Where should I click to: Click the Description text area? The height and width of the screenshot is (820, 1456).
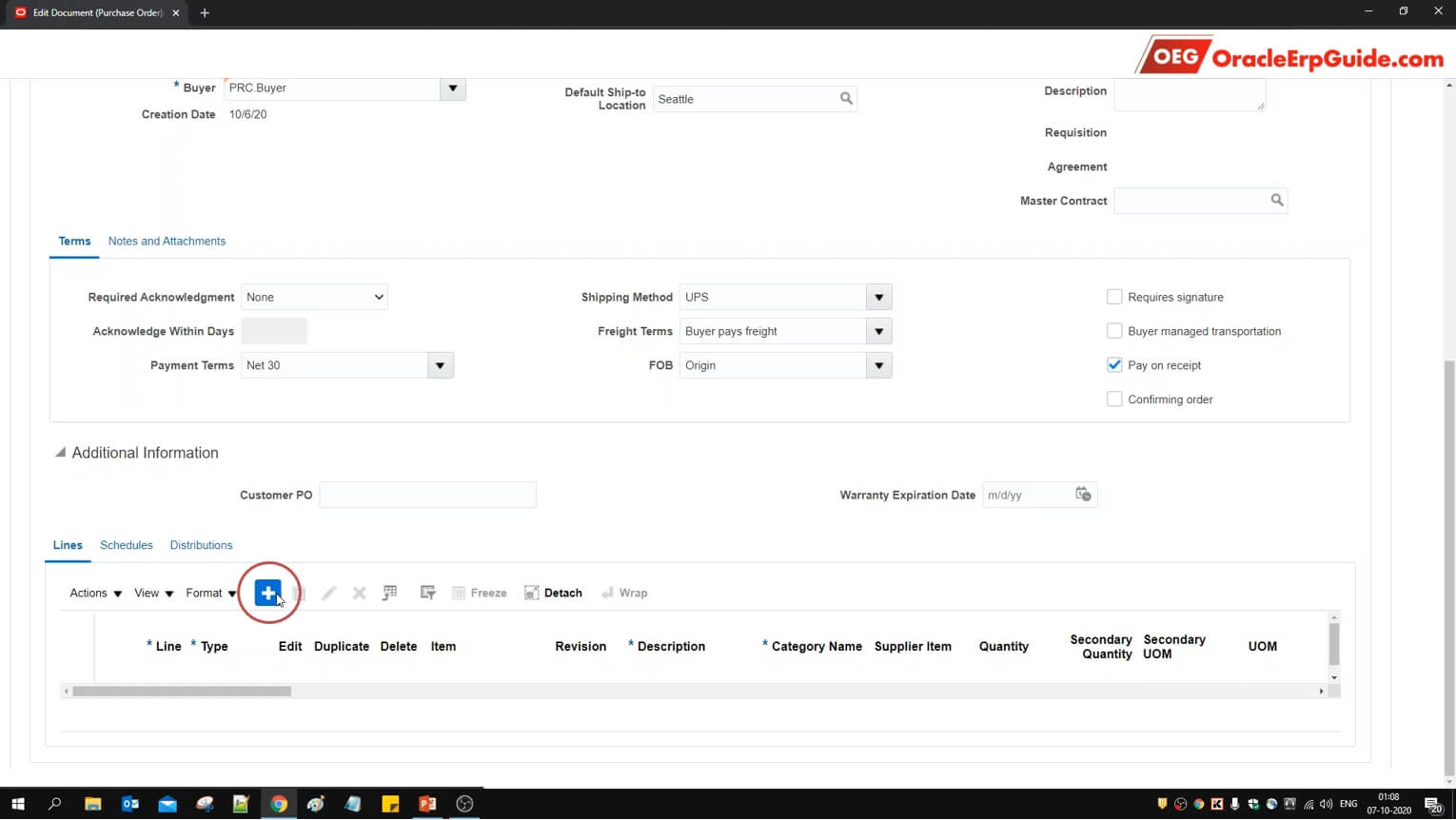[x=1190, y=95]
